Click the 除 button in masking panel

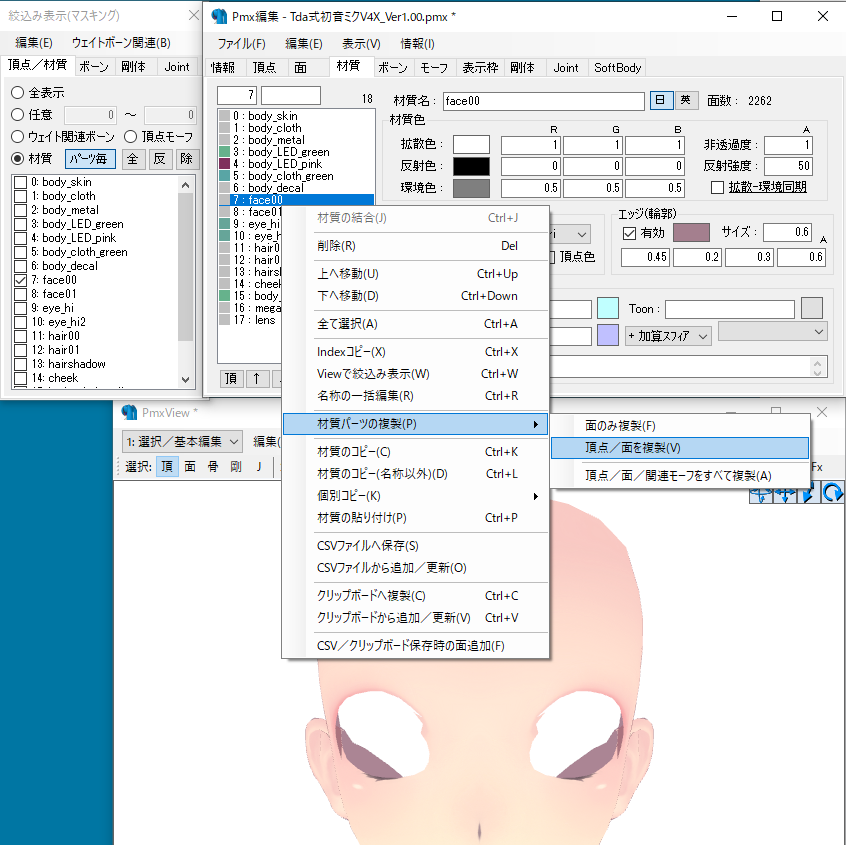tap(187, 159)
